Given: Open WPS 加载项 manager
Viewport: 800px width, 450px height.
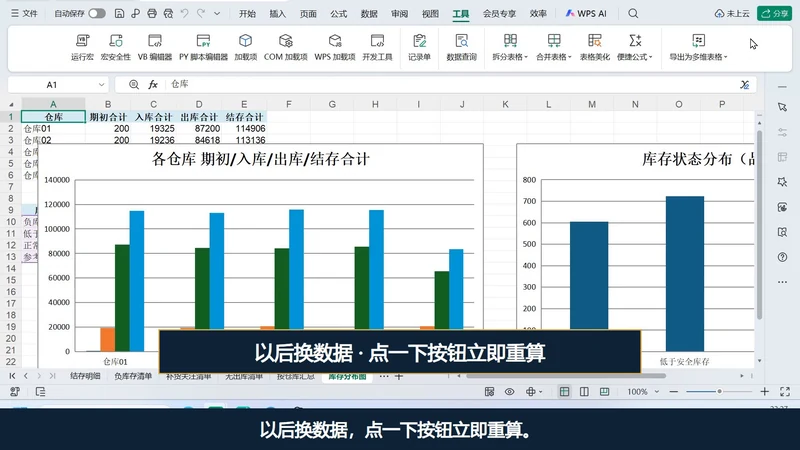Looking at the screenshot, I should [335, 47].
